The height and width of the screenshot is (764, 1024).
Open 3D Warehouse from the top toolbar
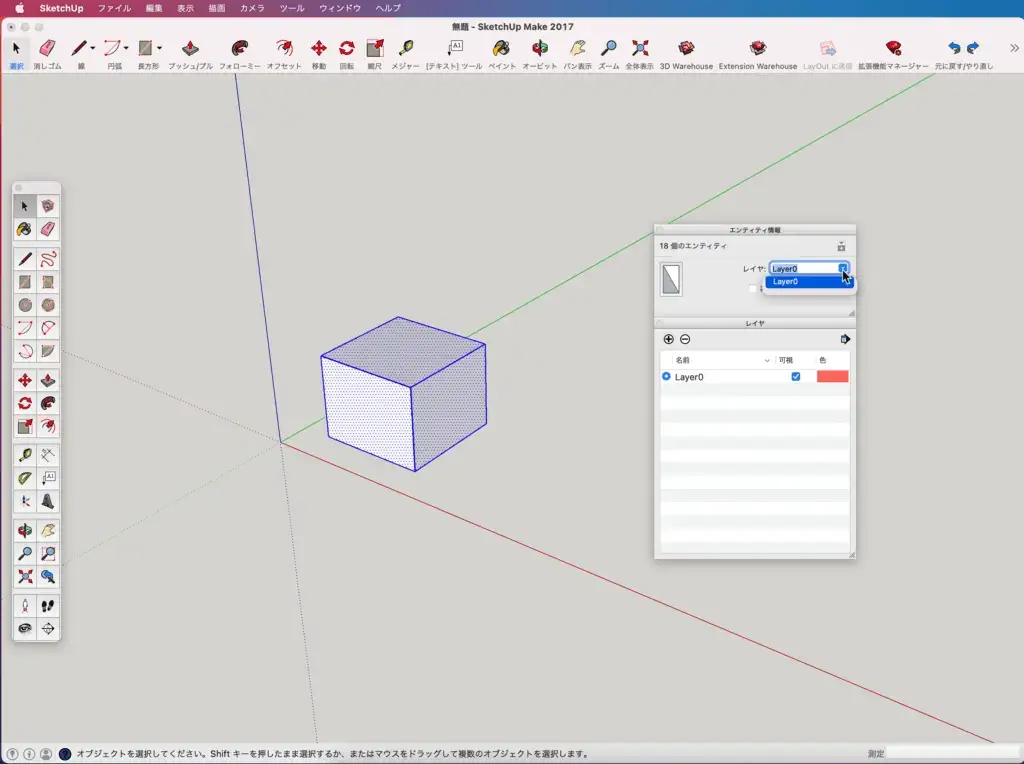click(x=686, y=54)
